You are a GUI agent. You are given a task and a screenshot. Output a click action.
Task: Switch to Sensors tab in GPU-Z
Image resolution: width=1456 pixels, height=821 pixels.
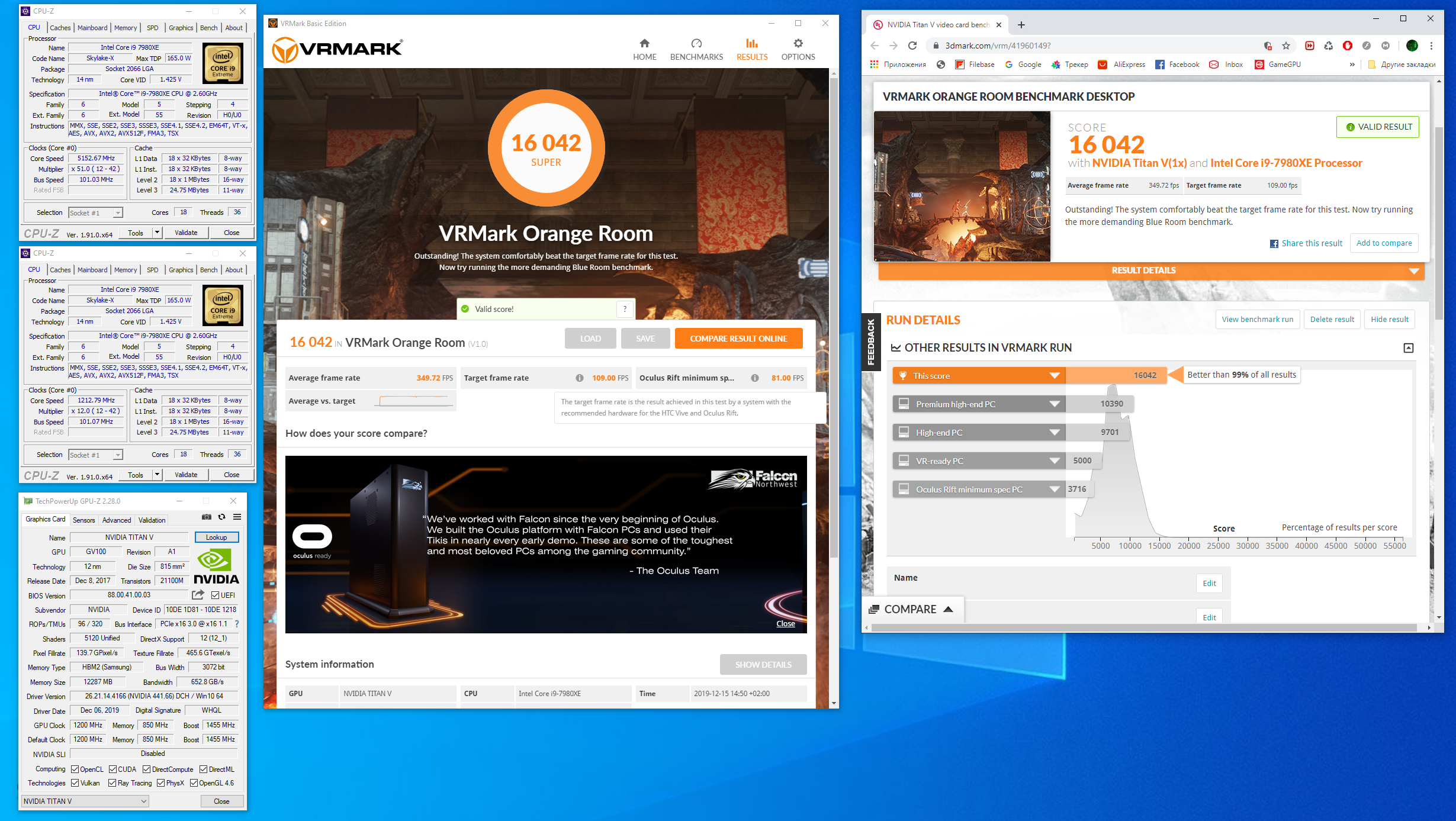click(83, 520)
